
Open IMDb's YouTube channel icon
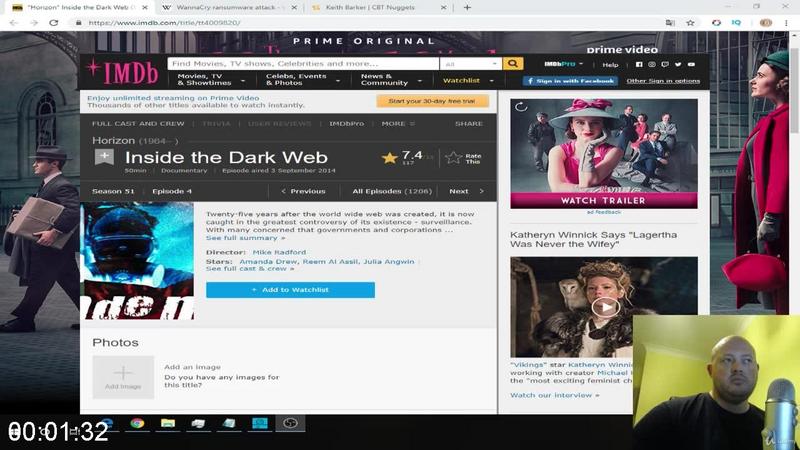(x=691, y=64)
